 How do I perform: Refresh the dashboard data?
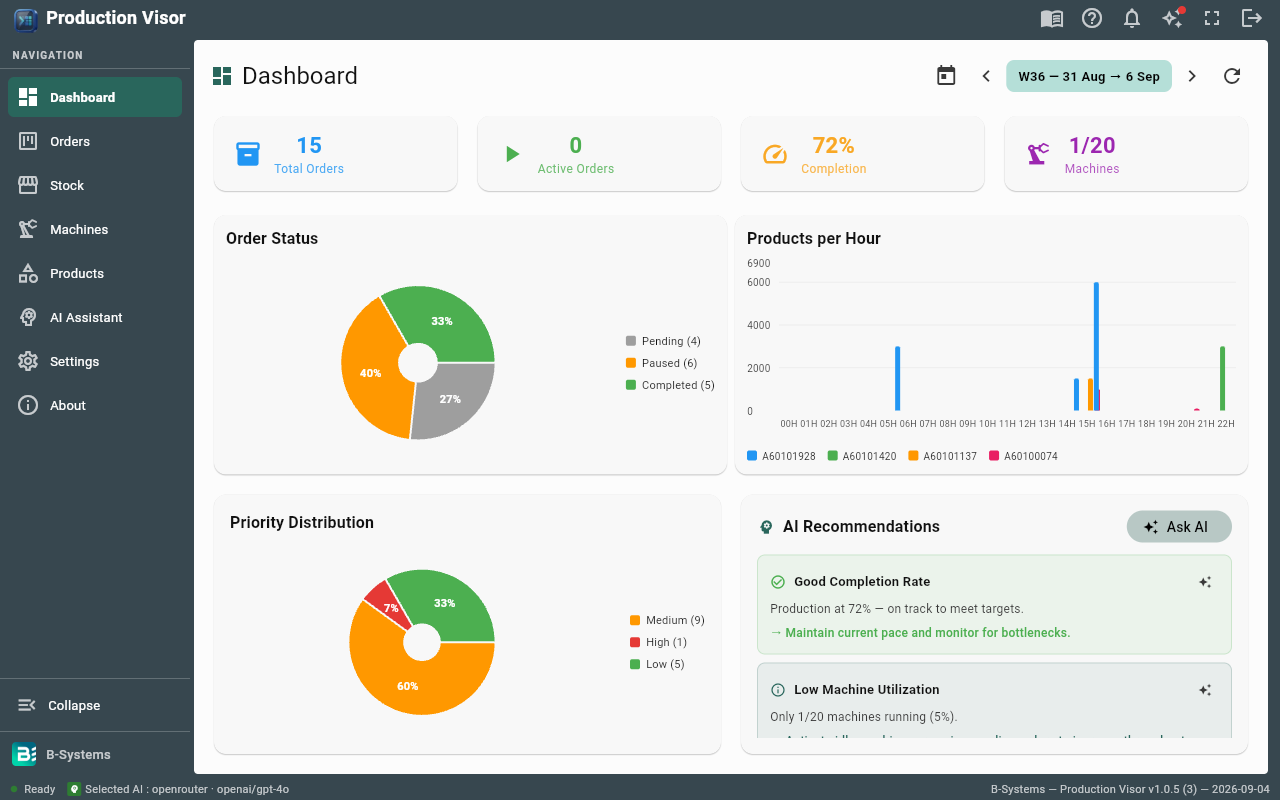1232,76
